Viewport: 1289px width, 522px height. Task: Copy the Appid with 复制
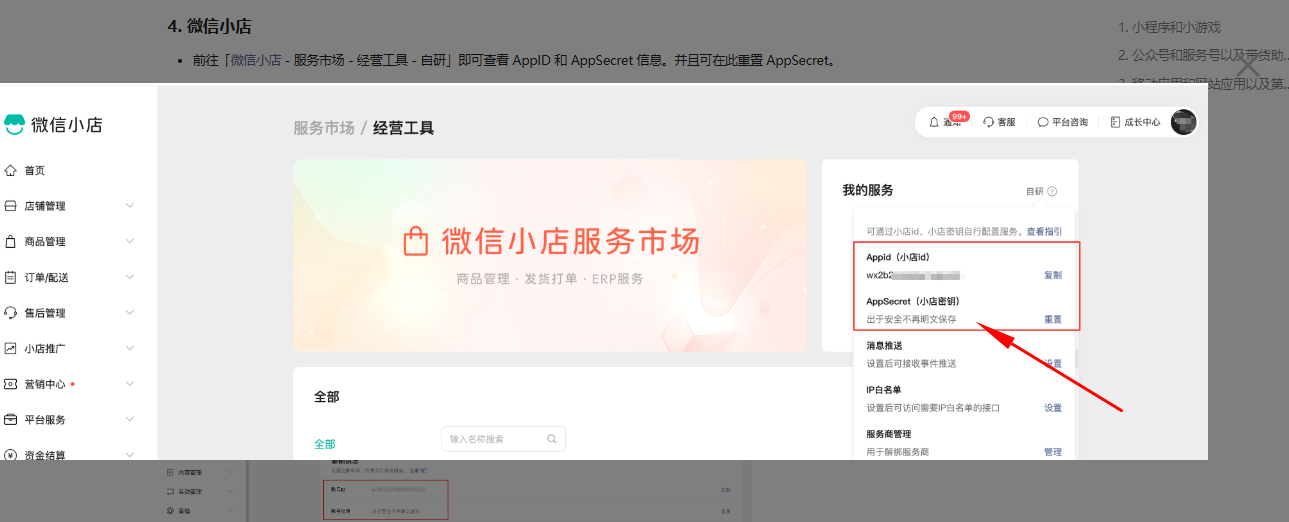click(x=1053, y=275)
